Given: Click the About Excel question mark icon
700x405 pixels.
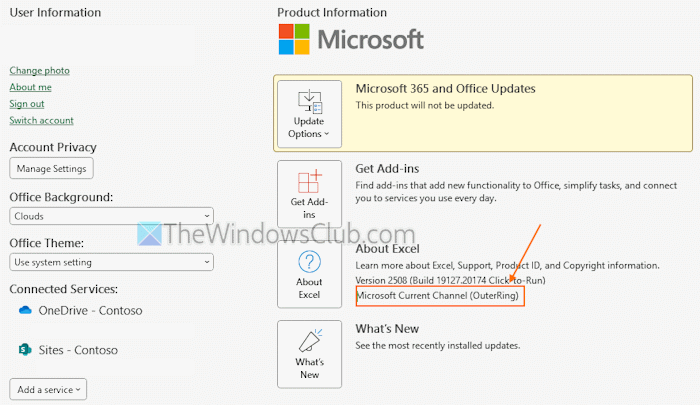Looking at the screenshot, I should coord(309,263).
